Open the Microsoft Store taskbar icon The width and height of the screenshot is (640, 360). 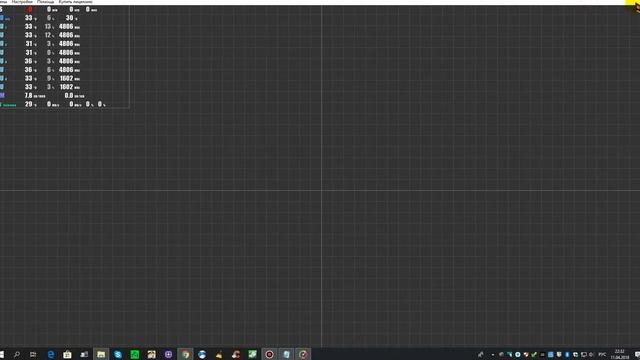(x=67, y=354)
